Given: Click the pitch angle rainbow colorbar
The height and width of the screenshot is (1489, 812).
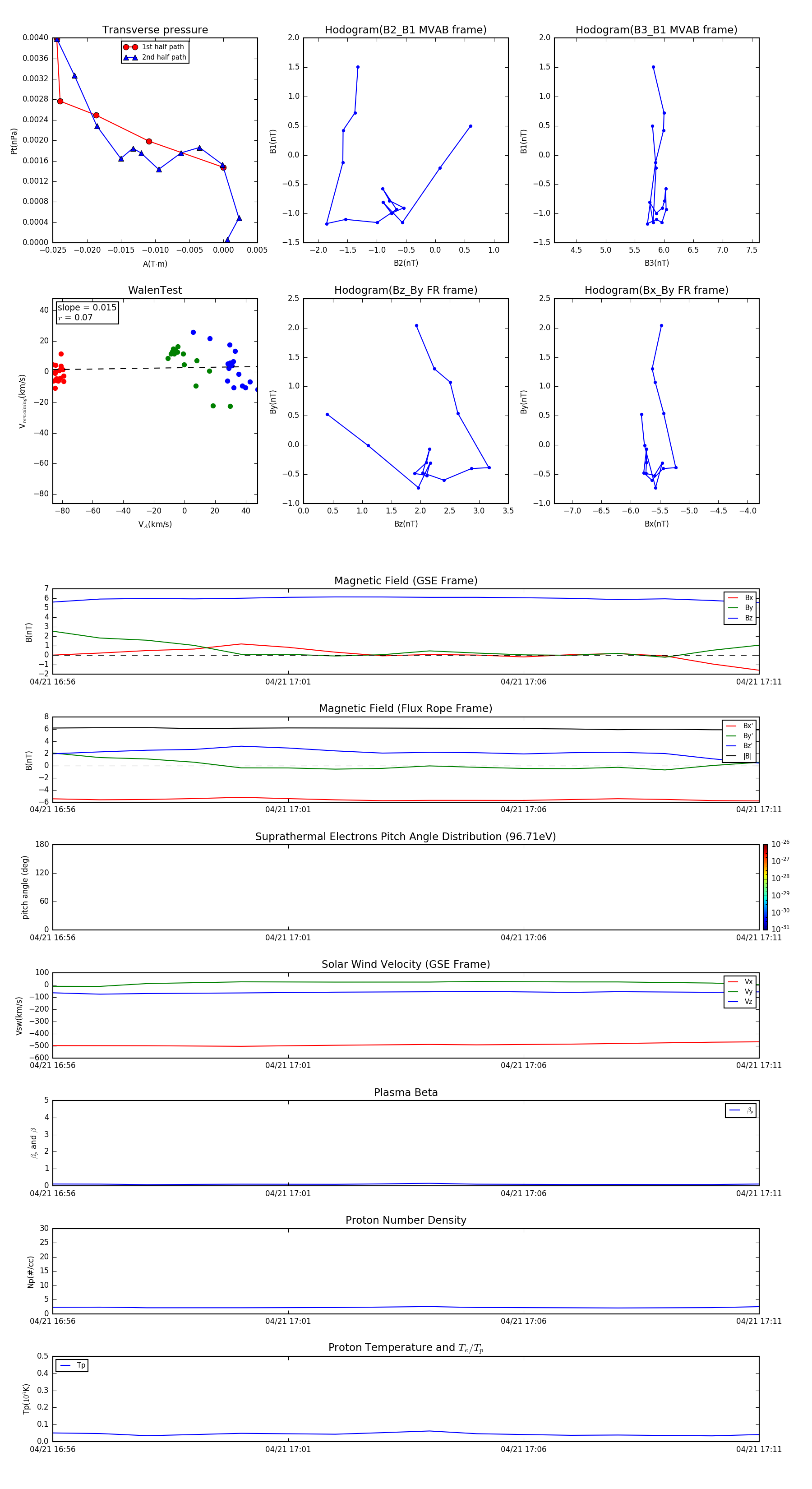Looking at the screenshot, I should coord(765,887).
